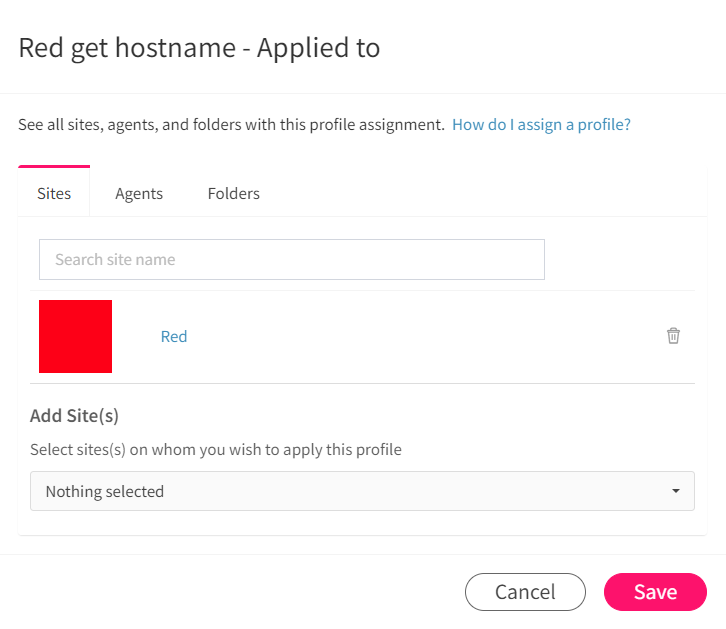Expand the Add Site(s) dropdown using its caret arrow
Viewport: 726px width, 629px height.
pyautogui.click(x=676, y=491)
